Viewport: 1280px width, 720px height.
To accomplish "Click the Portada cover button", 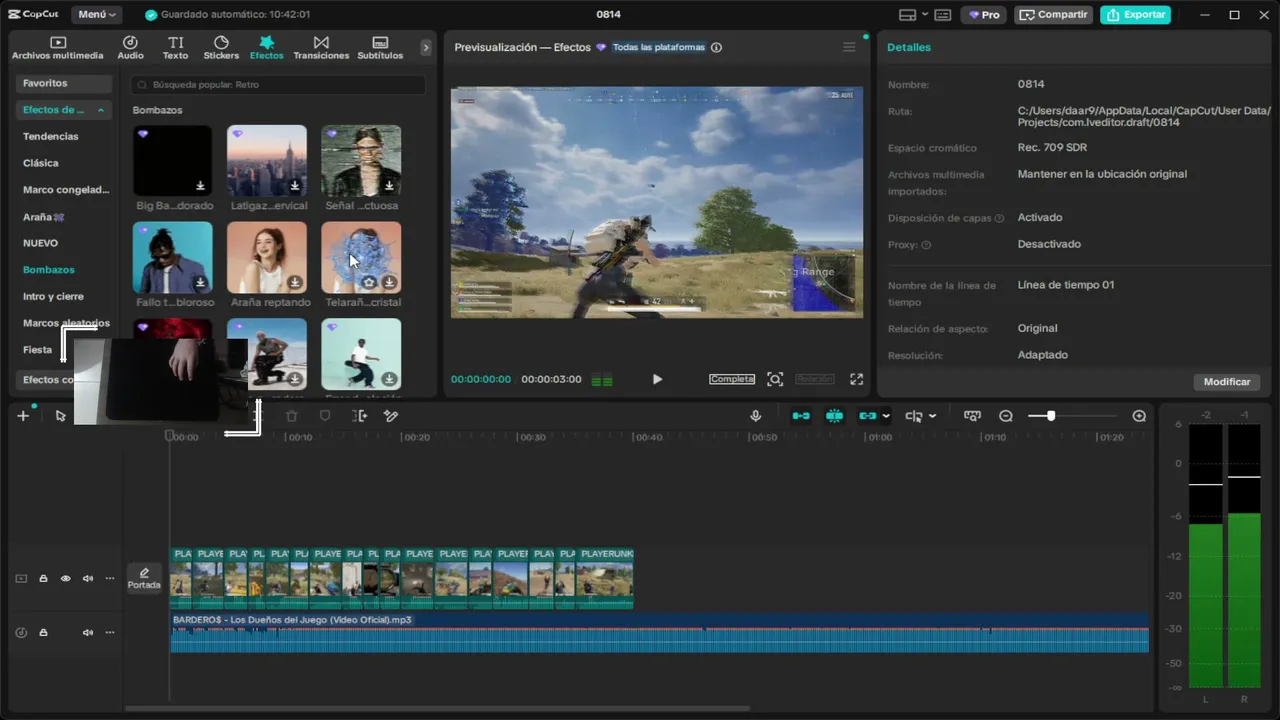I will pyautogui.click(x=144, y=578).
